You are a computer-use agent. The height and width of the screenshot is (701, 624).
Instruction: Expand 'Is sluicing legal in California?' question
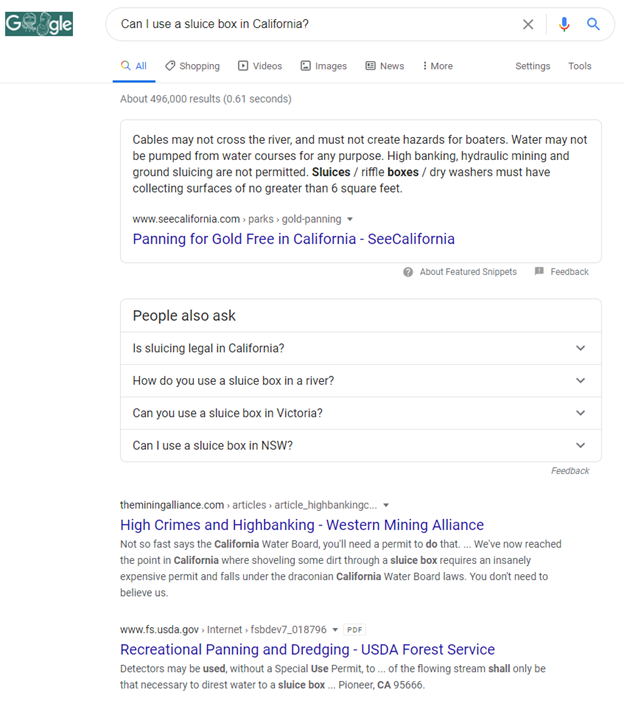pyautogui.click(x=360, y=348)
